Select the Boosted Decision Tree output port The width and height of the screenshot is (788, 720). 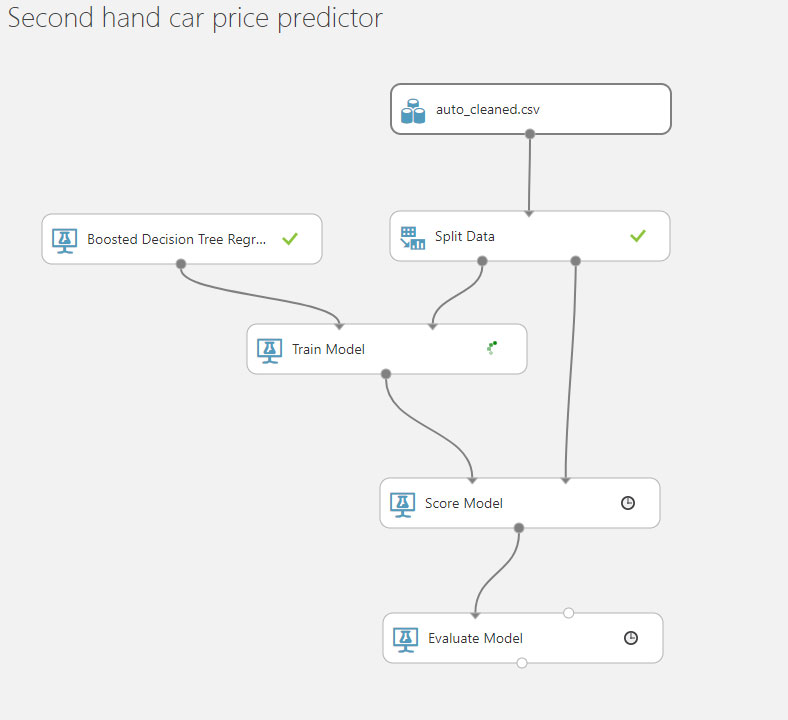(x=181, y=264)
